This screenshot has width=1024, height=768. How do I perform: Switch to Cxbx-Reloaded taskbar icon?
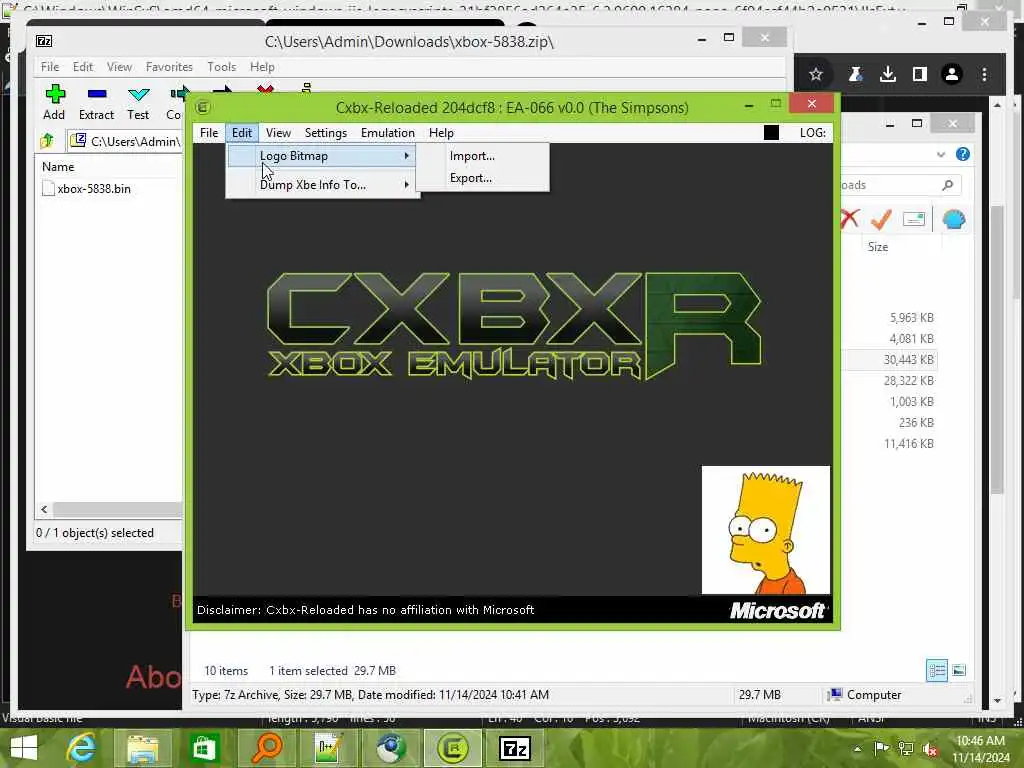453,748
